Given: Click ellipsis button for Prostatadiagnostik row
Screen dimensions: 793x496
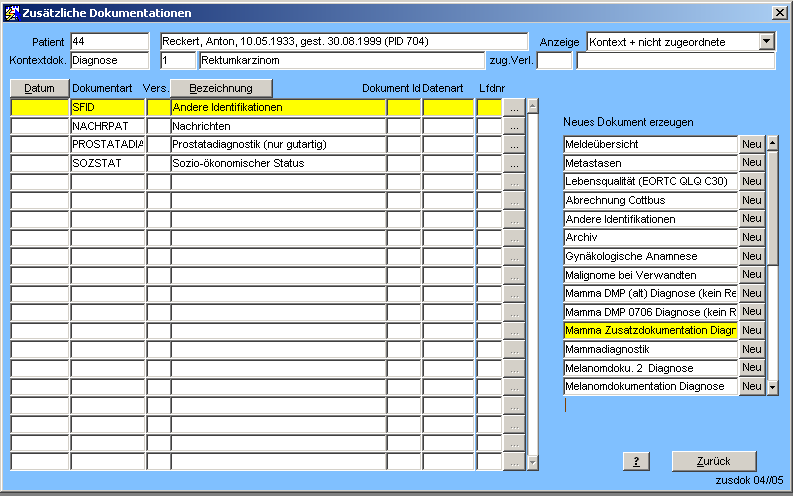Looking at the screenshot, I should click(x=513, y=145).
